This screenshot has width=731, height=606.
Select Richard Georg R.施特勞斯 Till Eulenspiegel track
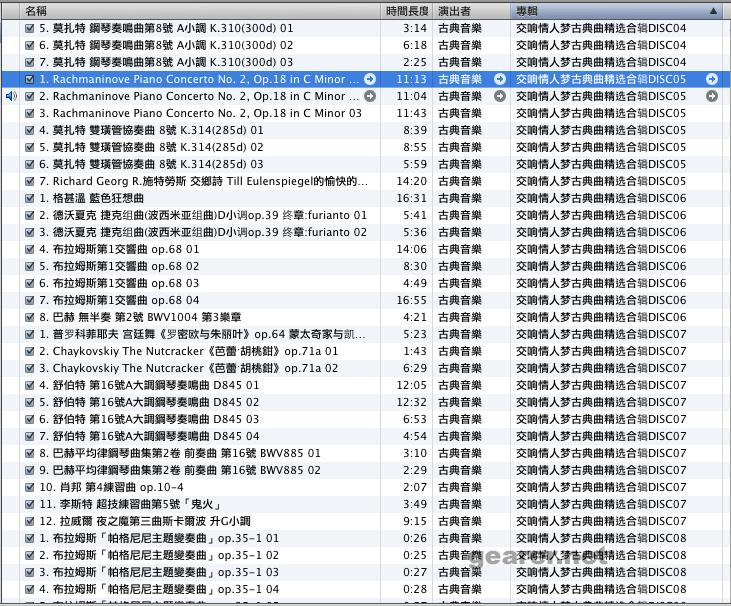point(204,181)
